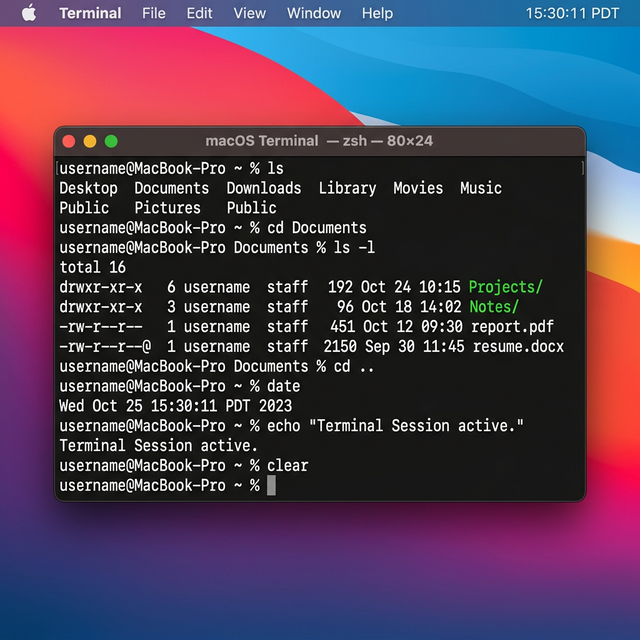
Task: Click the block cursor at the last prompt
Action: [271, 485]
